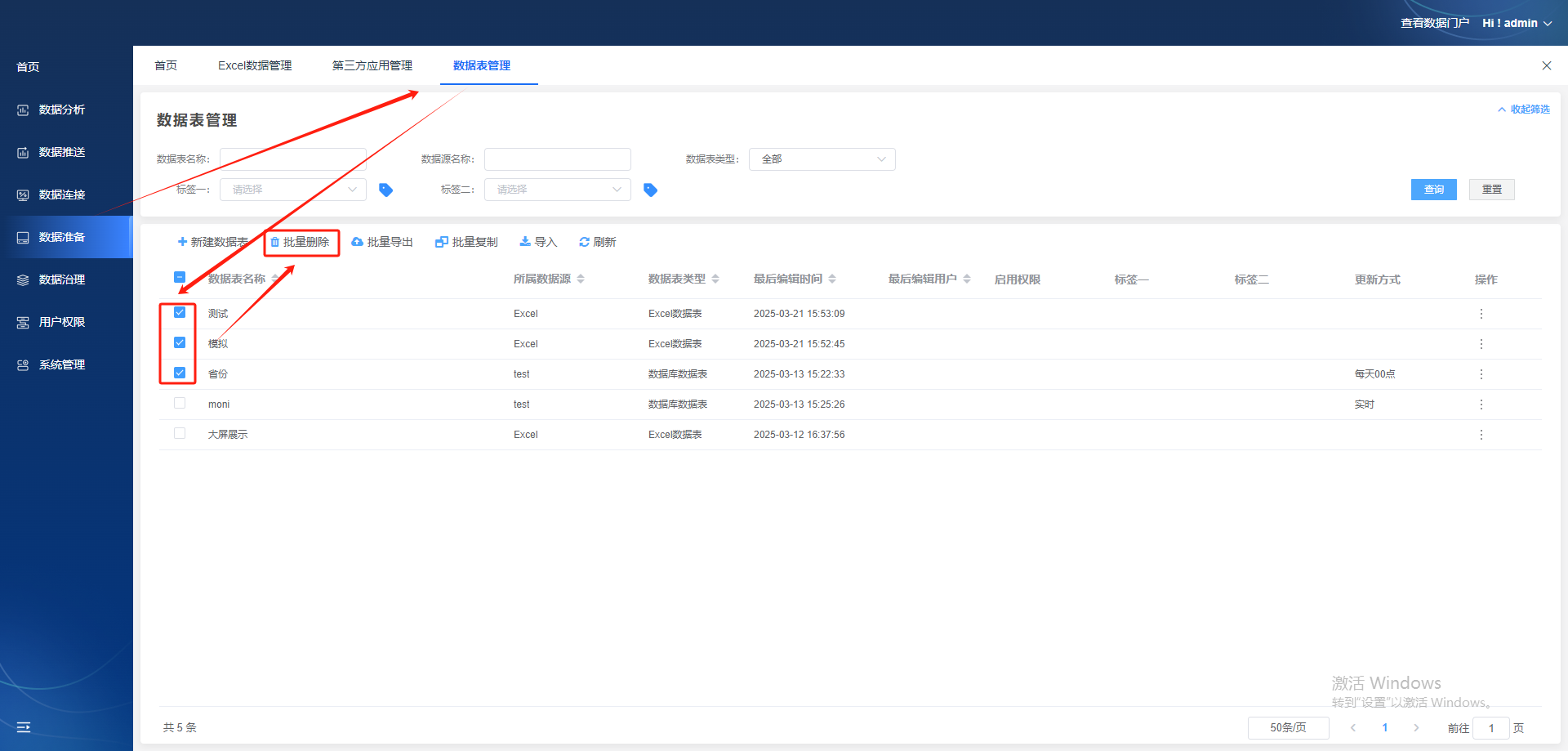This screenshot has width=1568, height=751.
Task: Open 数据治理 in the left sidebar
Action: [62, 279]
